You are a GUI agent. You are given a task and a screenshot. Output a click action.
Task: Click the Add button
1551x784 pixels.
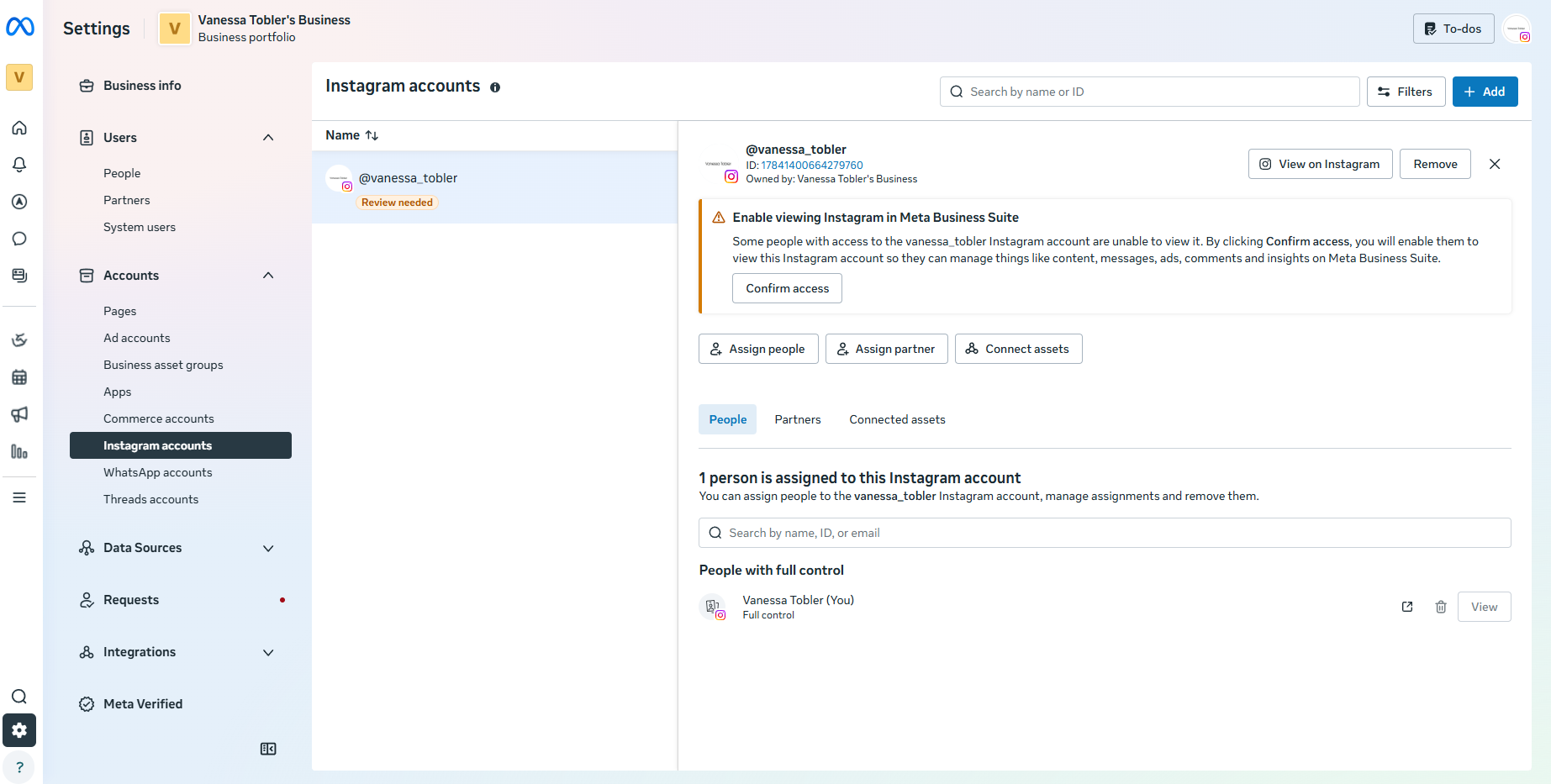tap(1485, 92)
